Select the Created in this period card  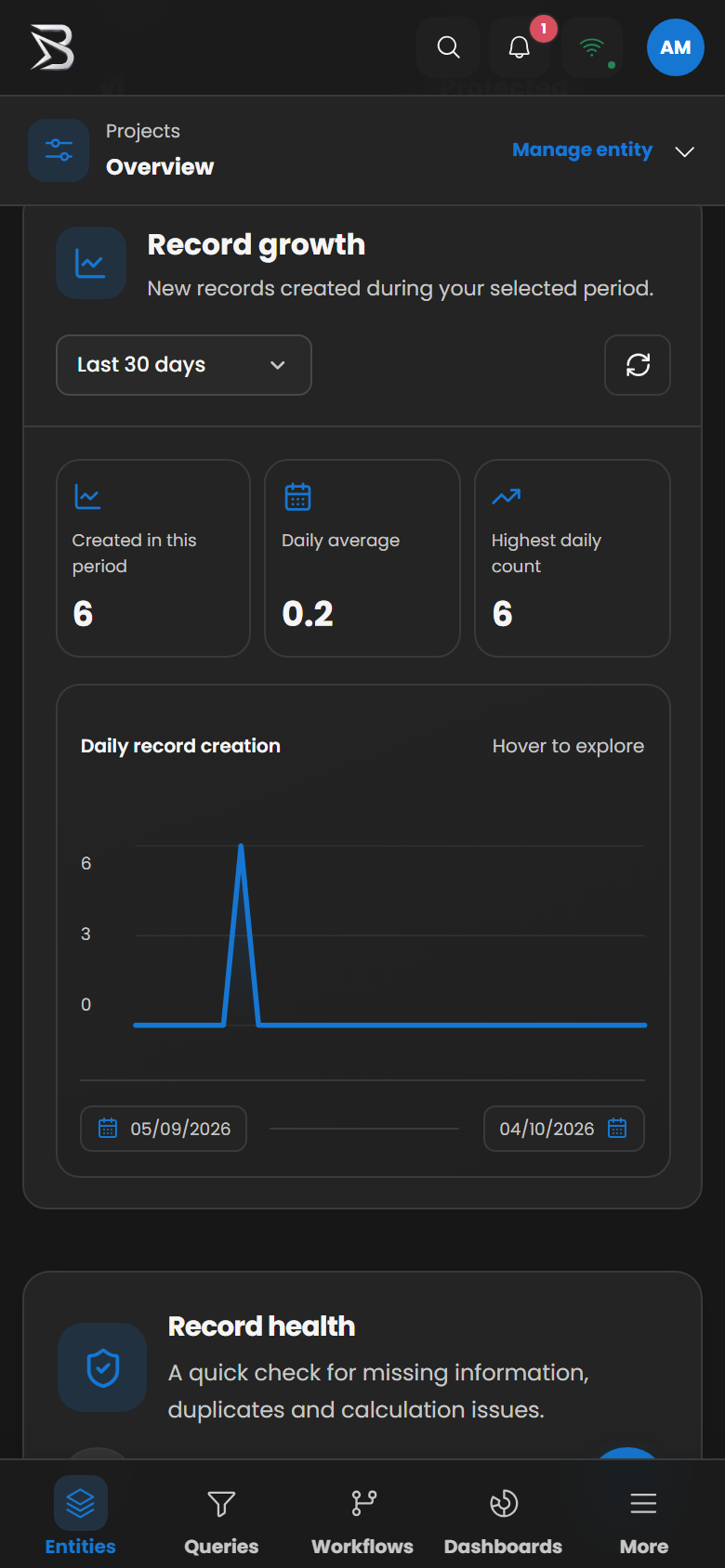(x=153, y=558)
